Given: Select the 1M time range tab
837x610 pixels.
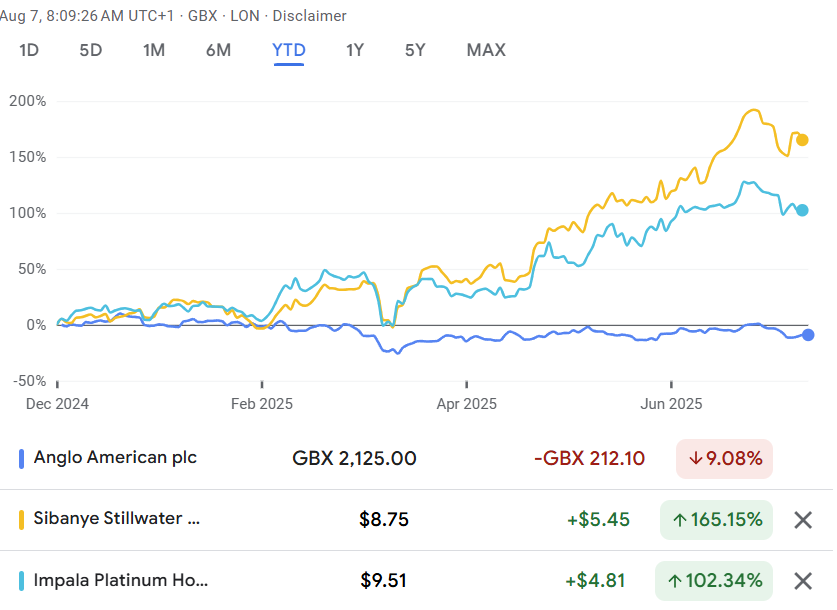Looking at the screenshot, I should (154, 50).
